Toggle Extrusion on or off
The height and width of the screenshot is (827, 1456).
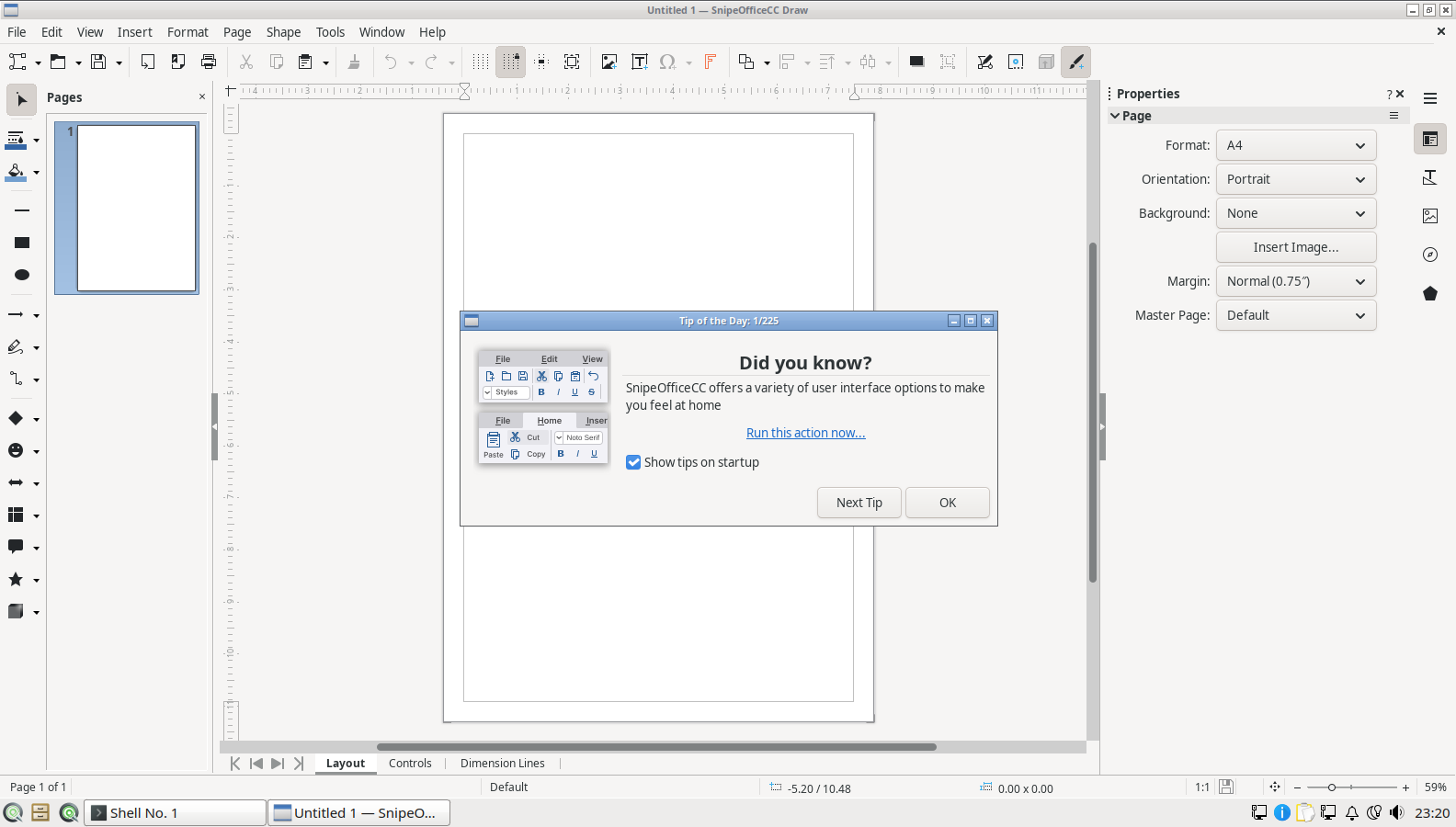click(x=1046, y=62)
